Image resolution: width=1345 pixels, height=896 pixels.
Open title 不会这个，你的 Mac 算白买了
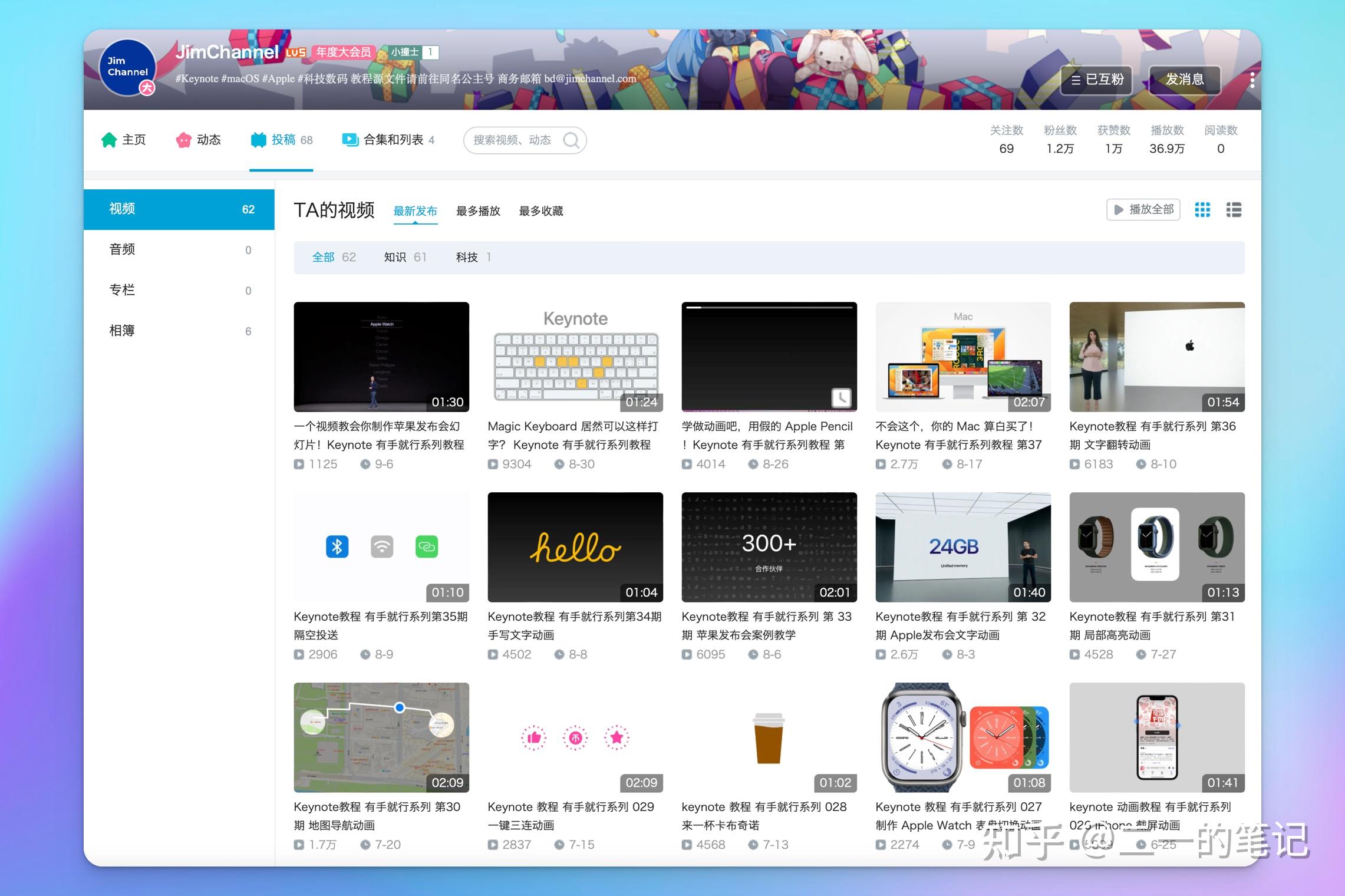(x=959, y=436)
